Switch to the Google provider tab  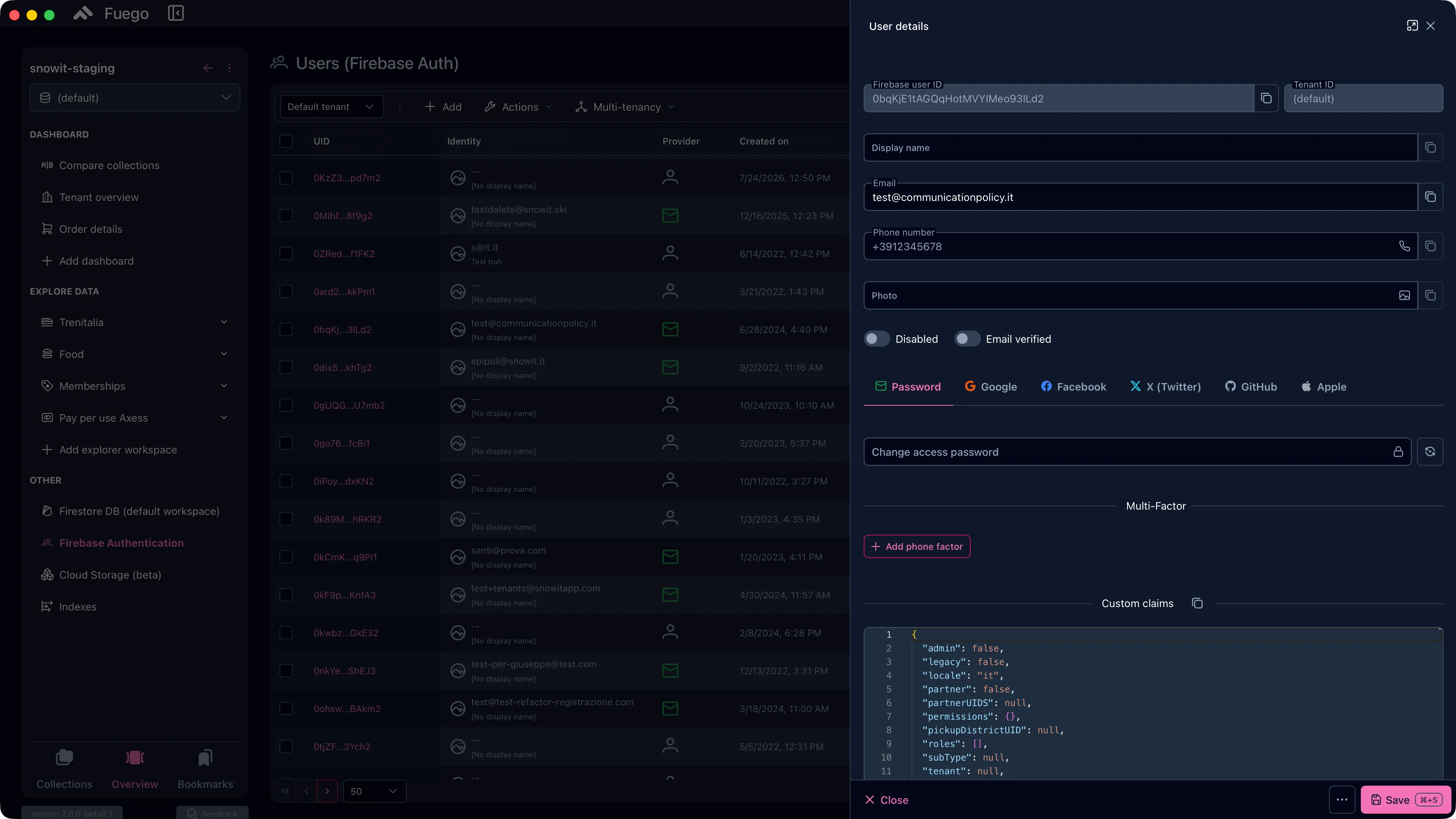(x=991, y=387)
